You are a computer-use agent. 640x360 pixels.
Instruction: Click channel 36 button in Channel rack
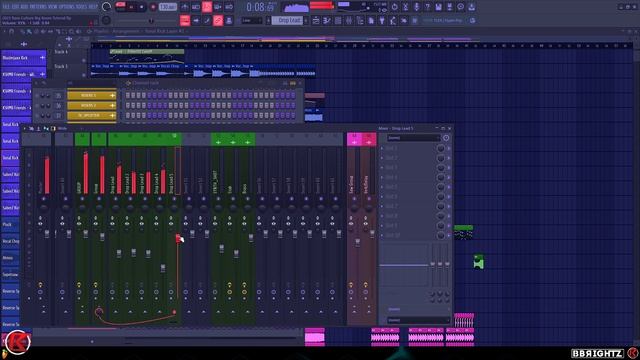click(92, 105)
